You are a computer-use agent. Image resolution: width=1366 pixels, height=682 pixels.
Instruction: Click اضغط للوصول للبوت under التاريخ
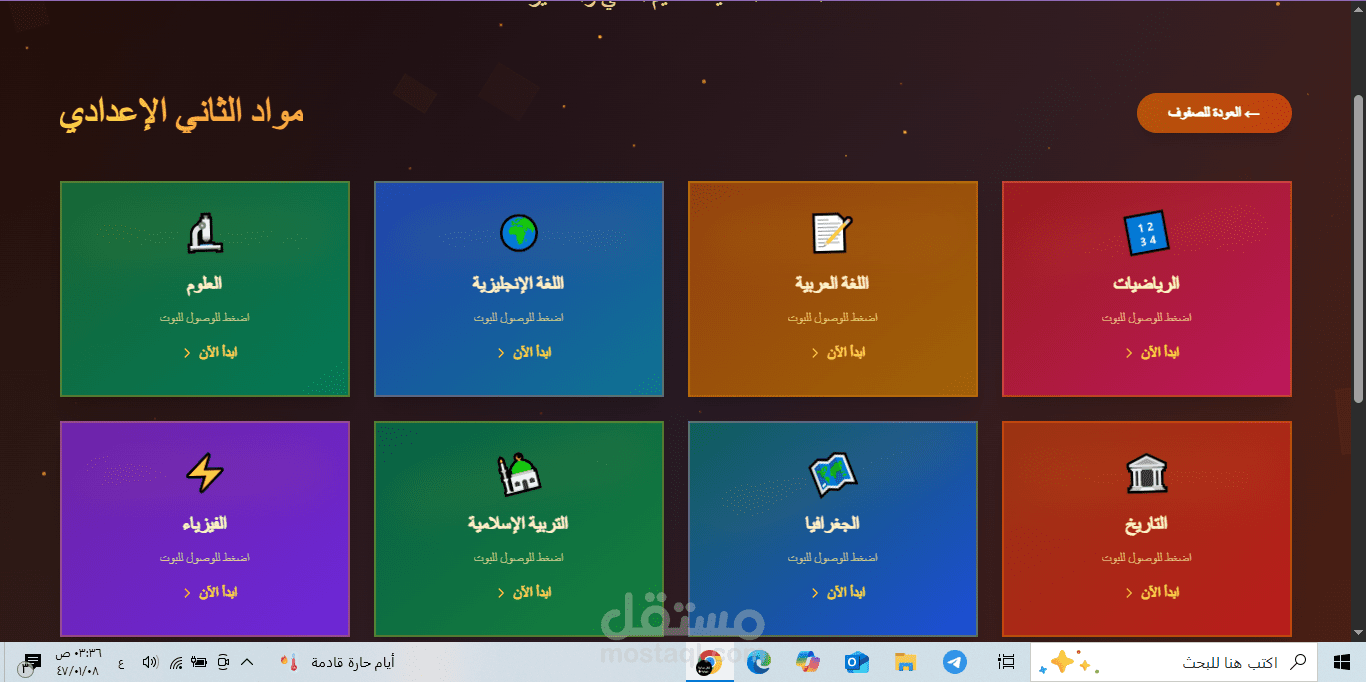pyautogui.click(x=1146, y=558)
